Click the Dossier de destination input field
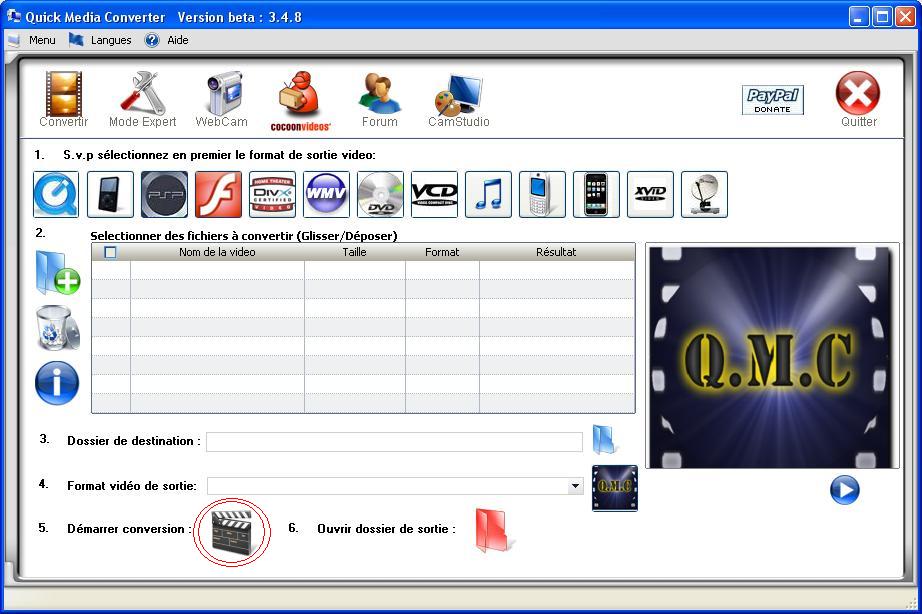Viewport: 922px width, 614px height. point(394,442)
